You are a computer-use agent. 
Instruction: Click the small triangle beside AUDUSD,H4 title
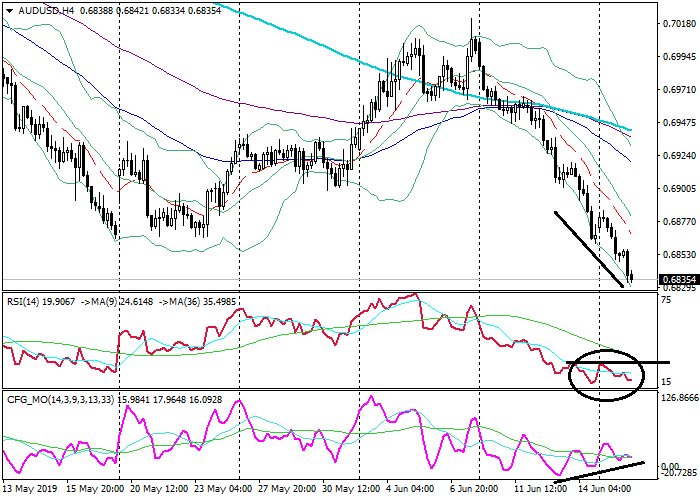pos(8,10)
